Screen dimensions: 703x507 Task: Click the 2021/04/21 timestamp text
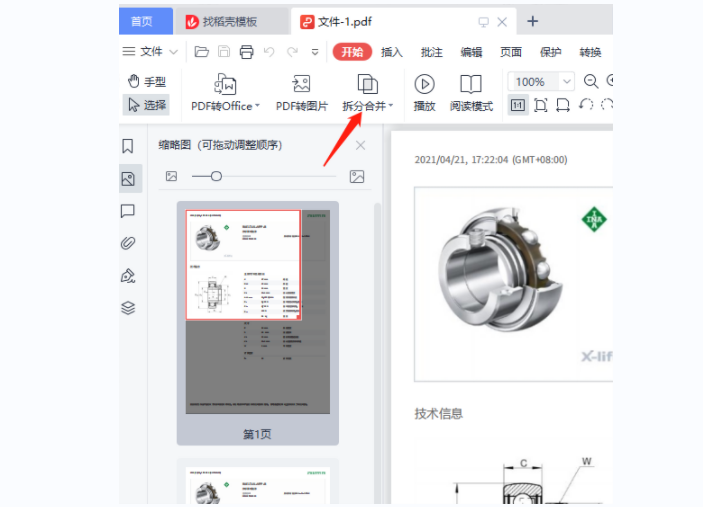point(491,160)
